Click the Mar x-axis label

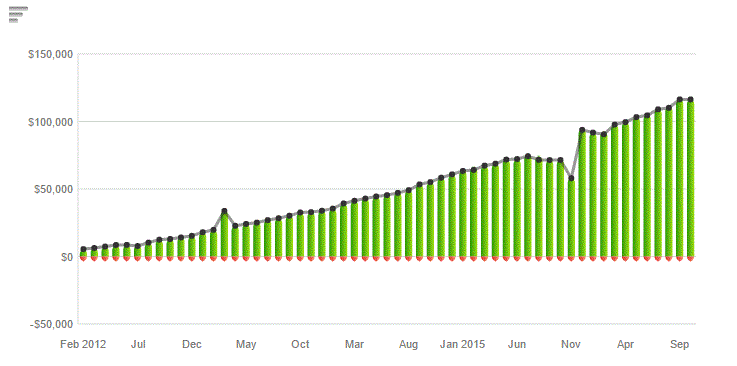click(x=354, y=344)
